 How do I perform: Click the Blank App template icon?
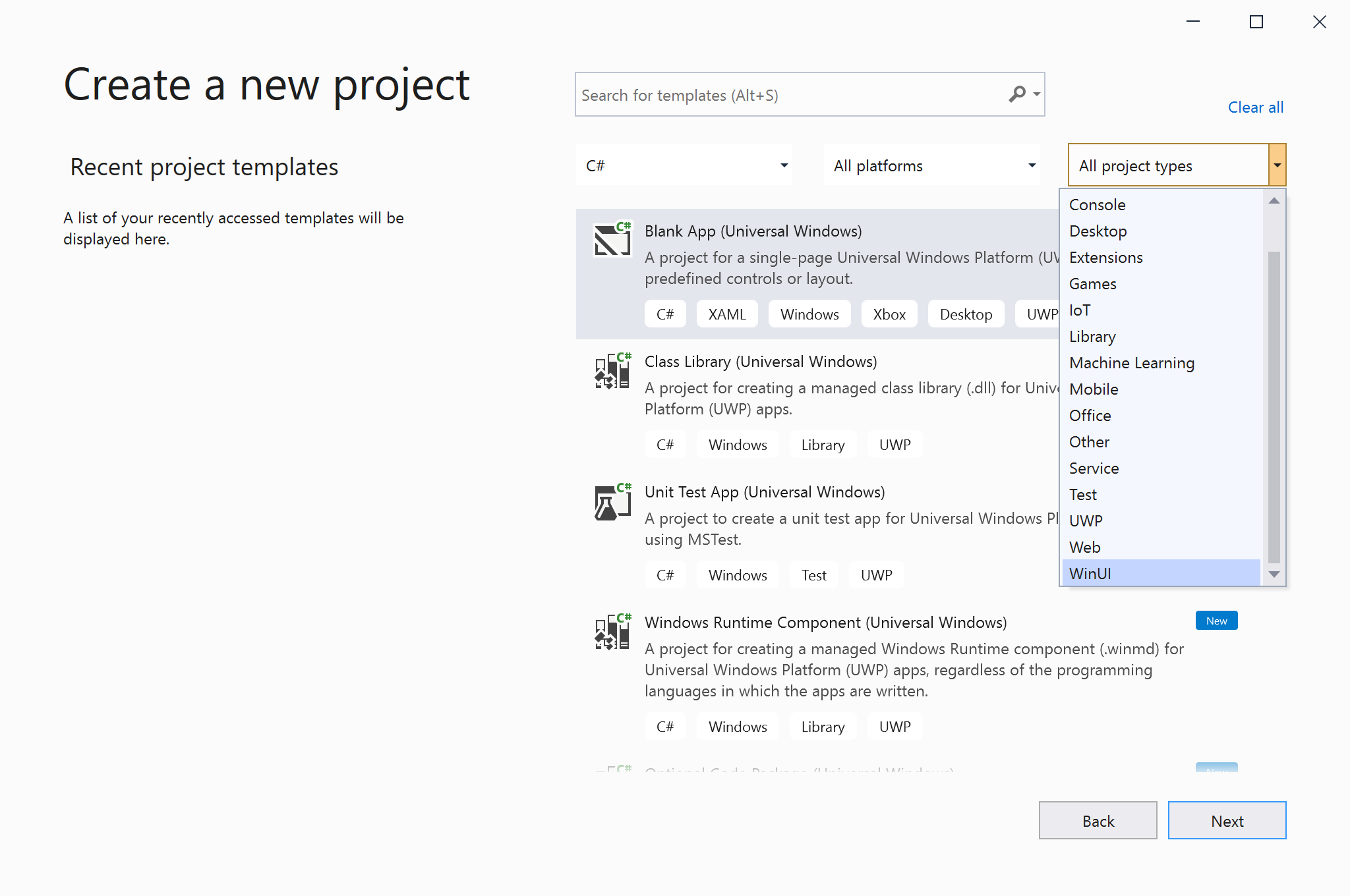pos(612,238)
